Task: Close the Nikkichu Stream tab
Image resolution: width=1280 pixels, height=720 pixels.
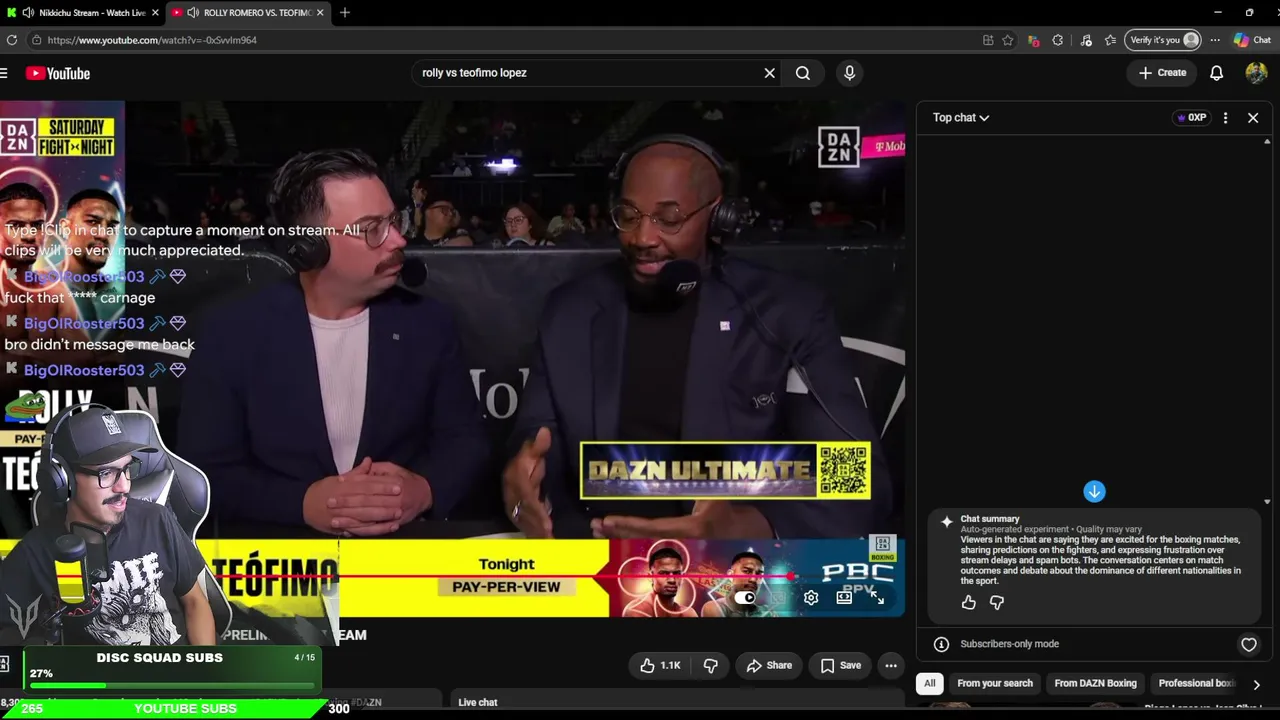Action: tap(155, 13)
